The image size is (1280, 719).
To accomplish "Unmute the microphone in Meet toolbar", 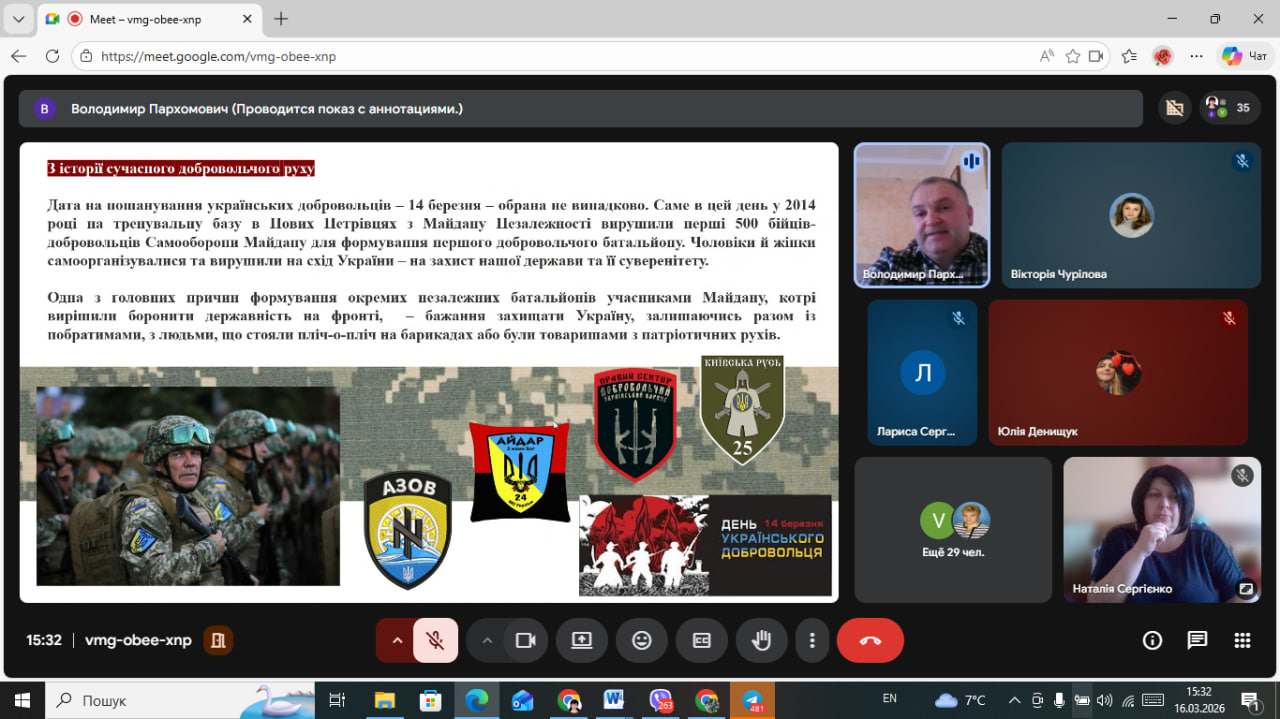I will coord(435,641).
